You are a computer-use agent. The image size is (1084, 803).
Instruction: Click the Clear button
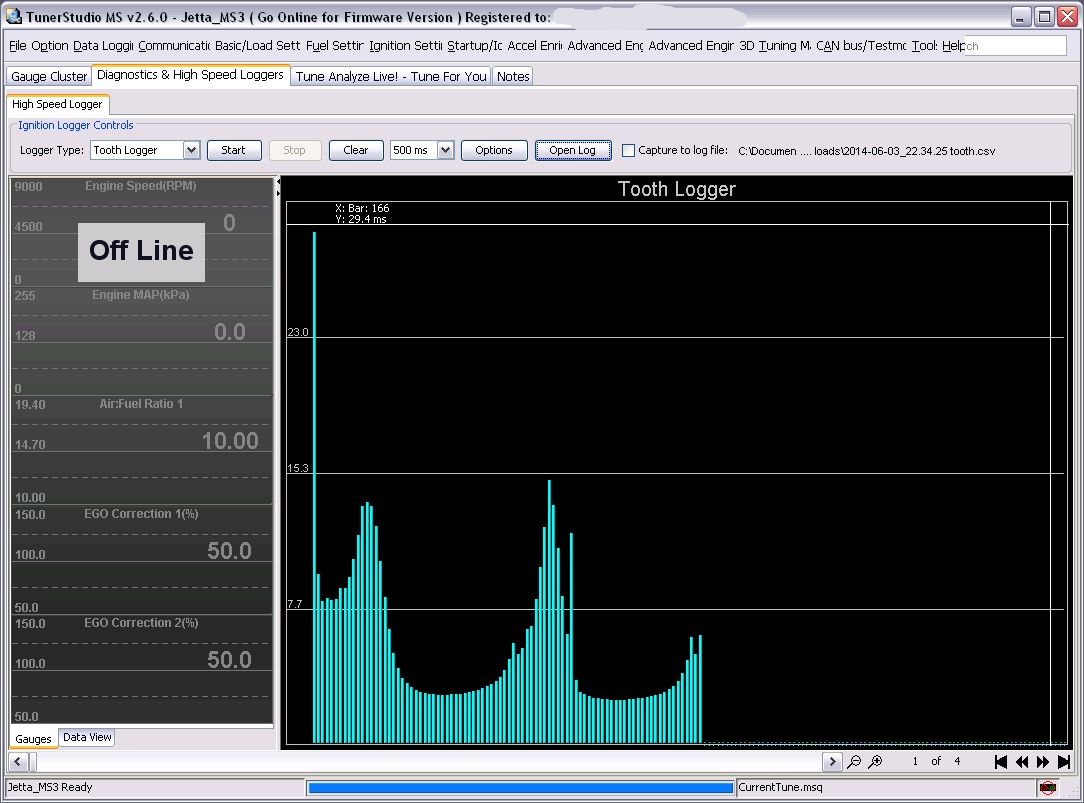tap(356, 150)
